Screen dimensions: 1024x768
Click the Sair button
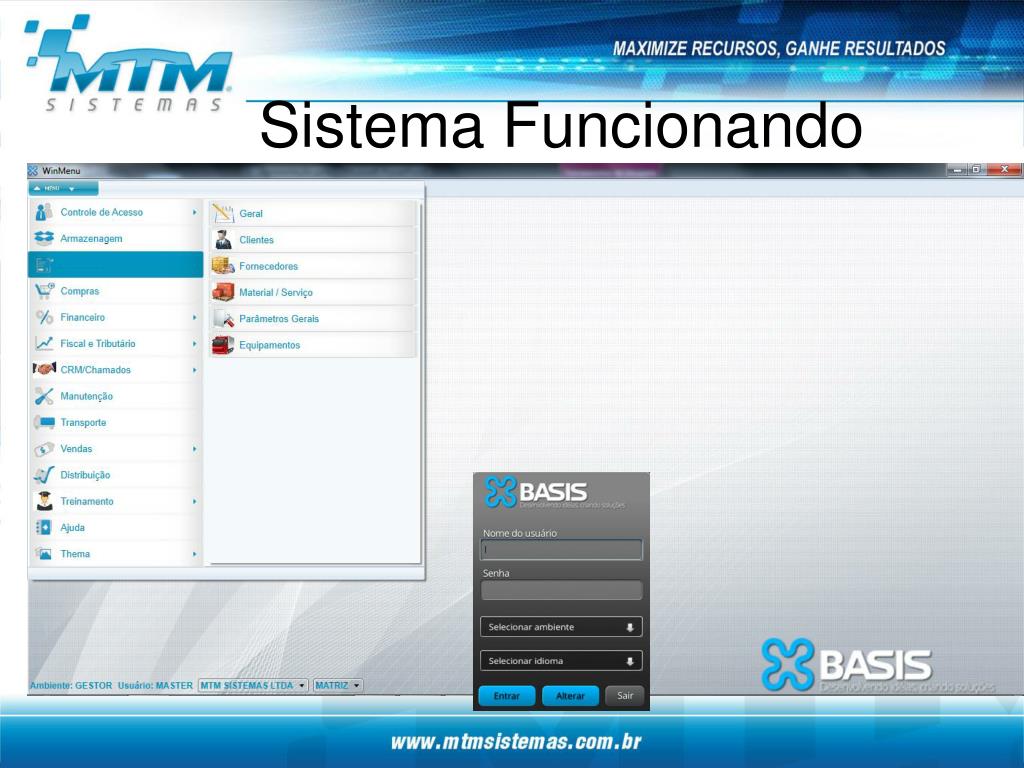click(625, 696)
